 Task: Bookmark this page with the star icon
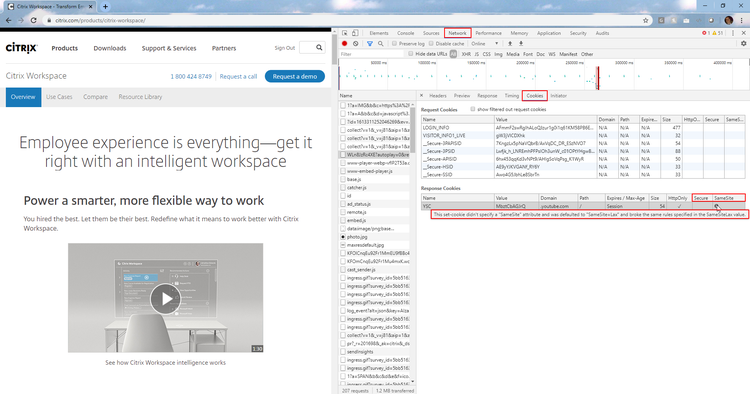pos(645,20)
